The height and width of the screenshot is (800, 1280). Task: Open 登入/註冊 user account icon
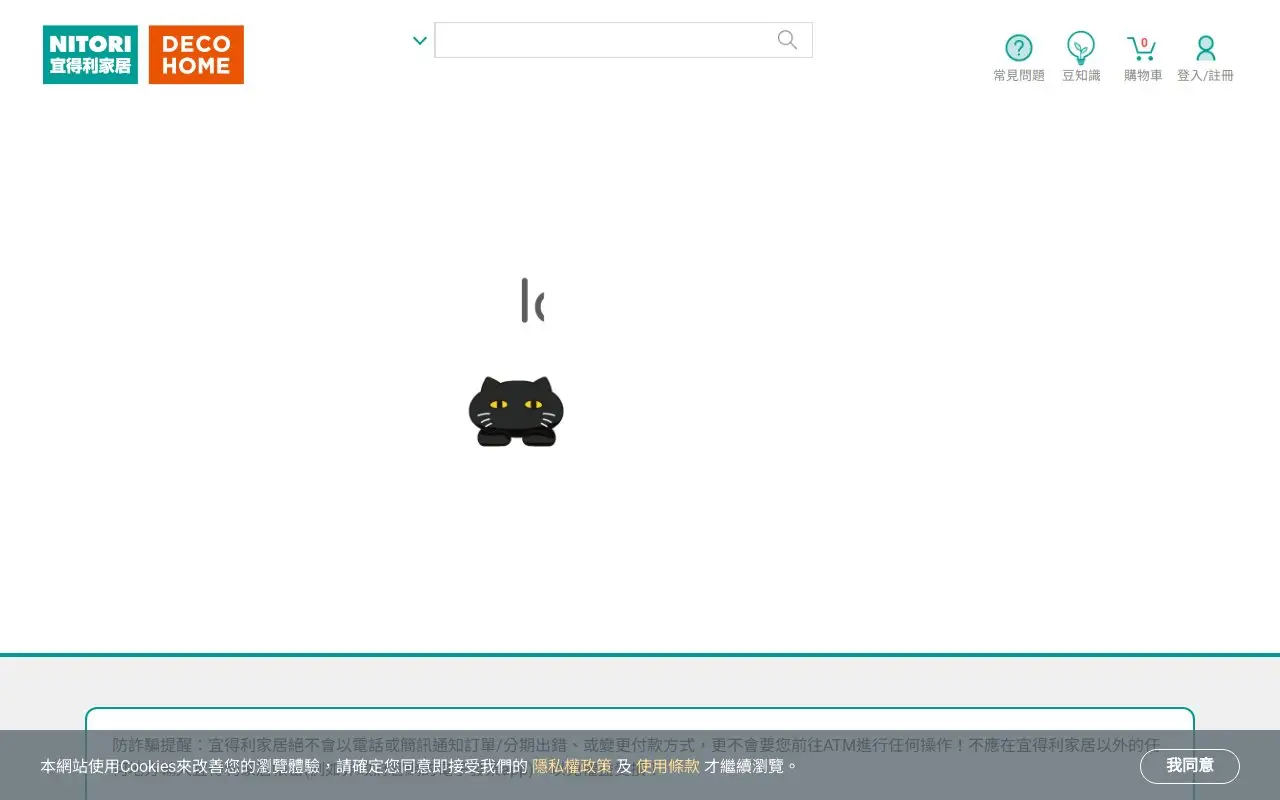click(1206, 48)
